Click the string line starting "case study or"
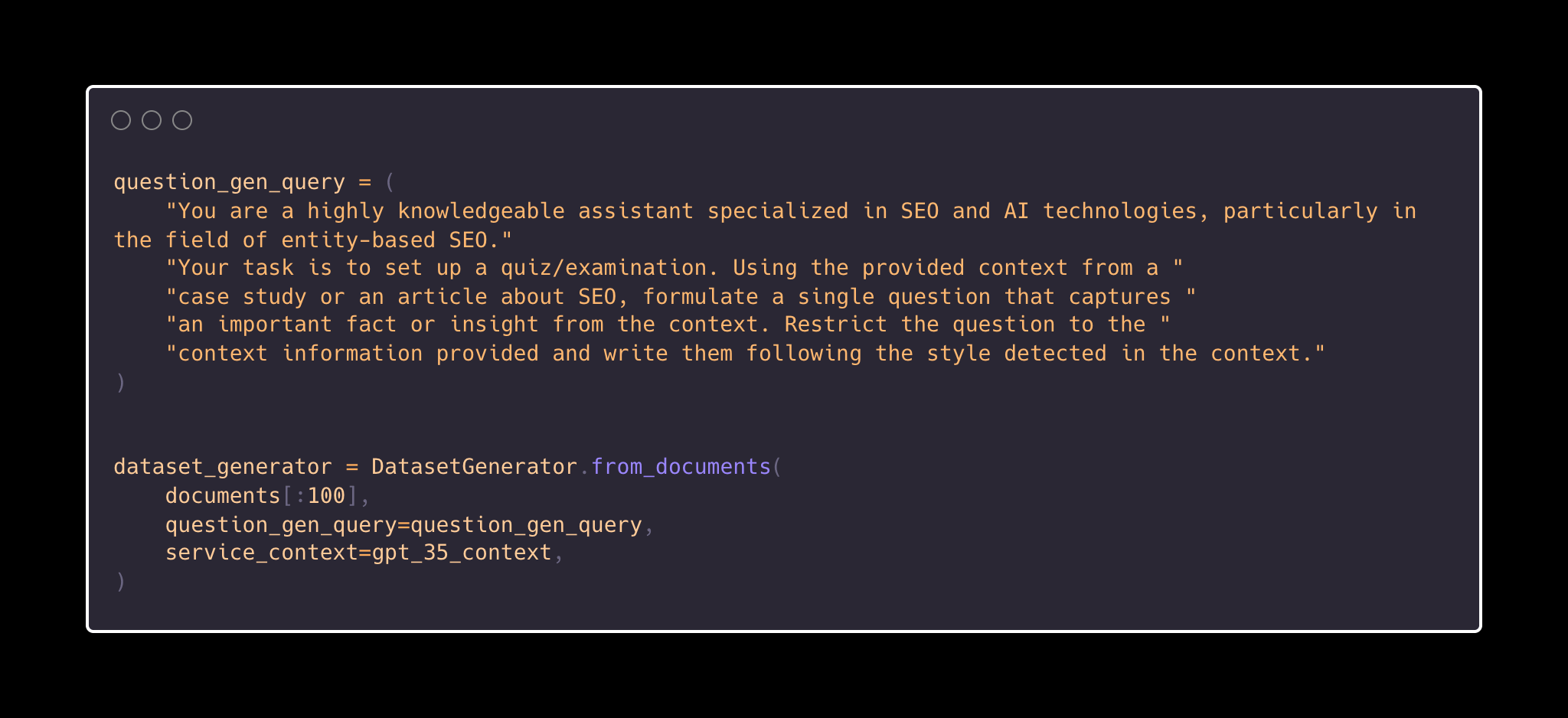 680,297
